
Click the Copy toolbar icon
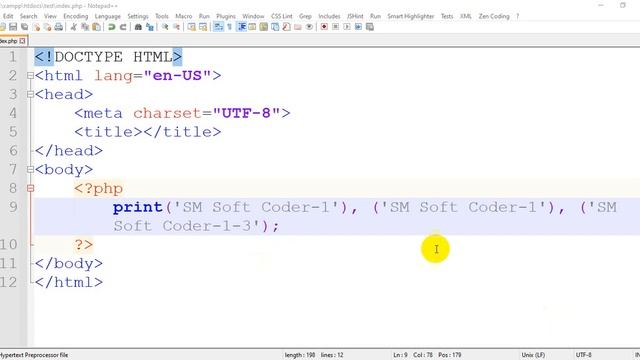85,27
